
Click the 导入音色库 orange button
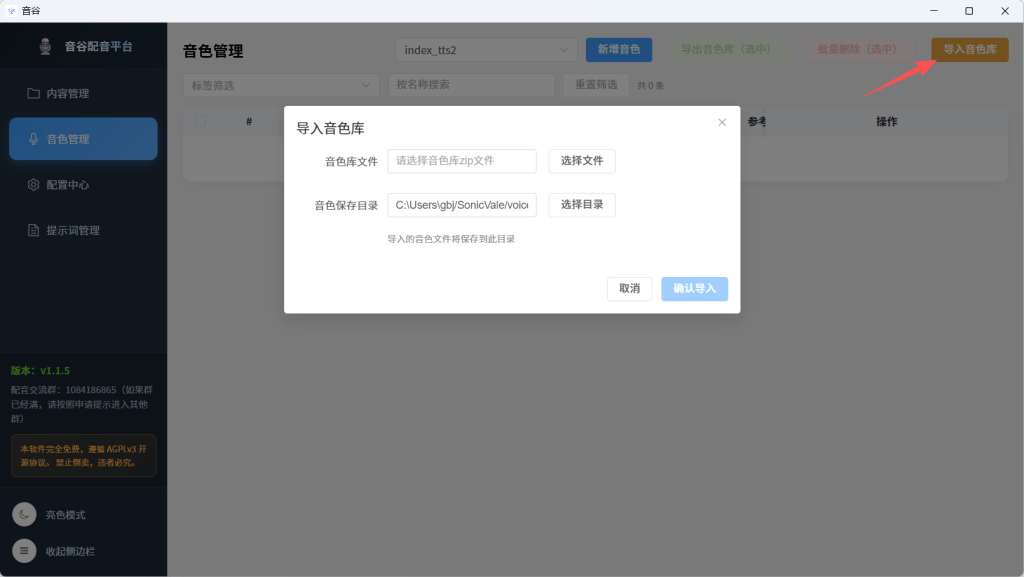click(970, 50)
